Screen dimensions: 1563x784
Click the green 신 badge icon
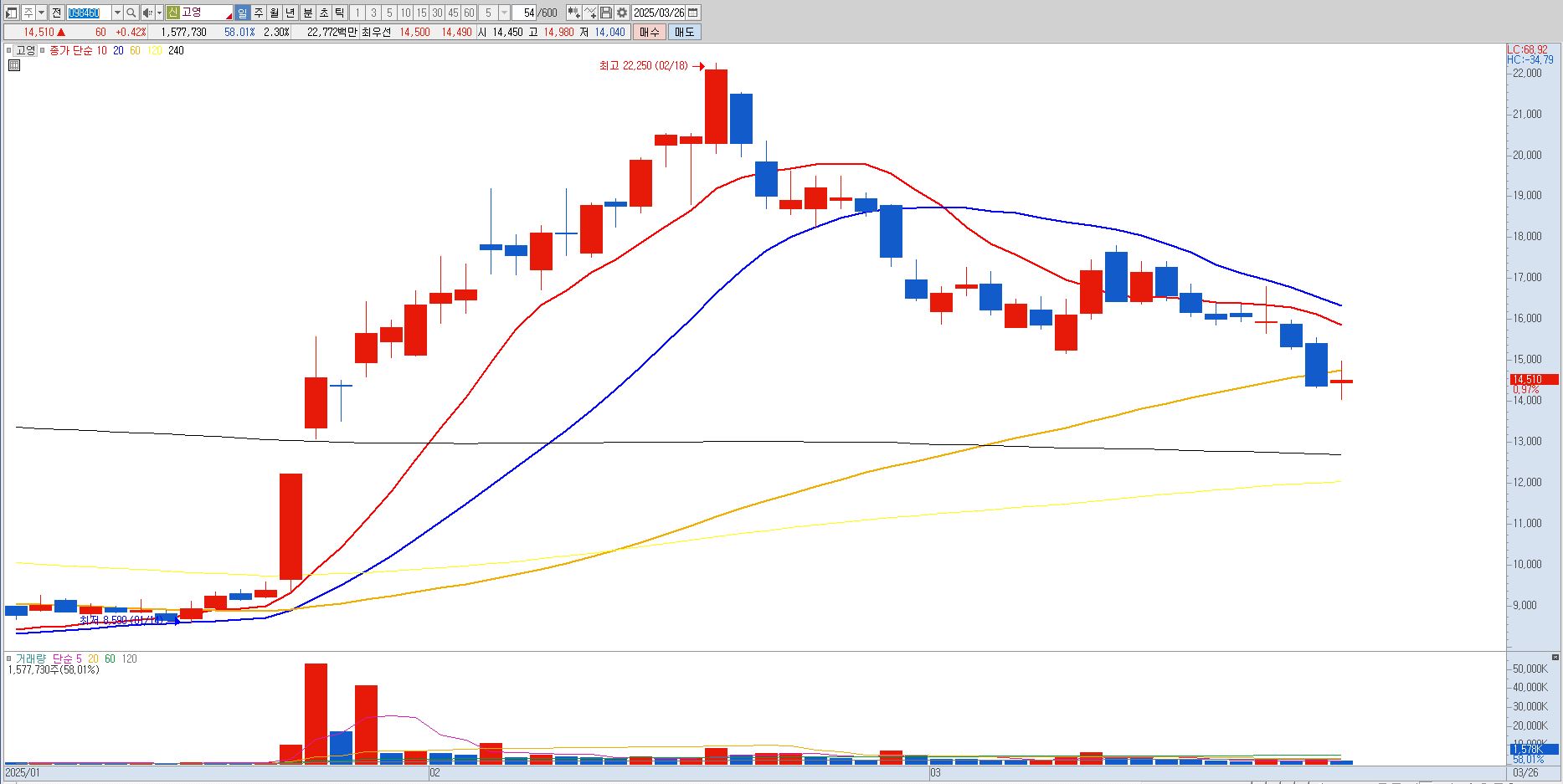172,13
